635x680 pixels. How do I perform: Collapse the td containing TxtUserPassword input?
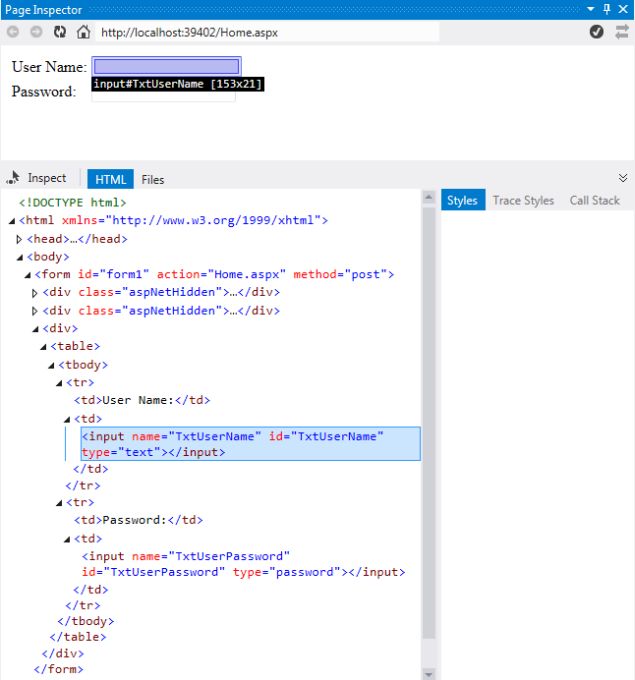coord(66,539)
